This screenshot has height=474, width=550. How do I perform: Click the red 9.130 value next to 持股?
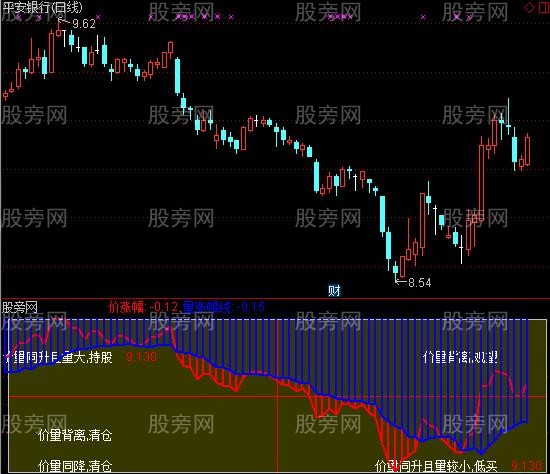(x=141, y=357)
